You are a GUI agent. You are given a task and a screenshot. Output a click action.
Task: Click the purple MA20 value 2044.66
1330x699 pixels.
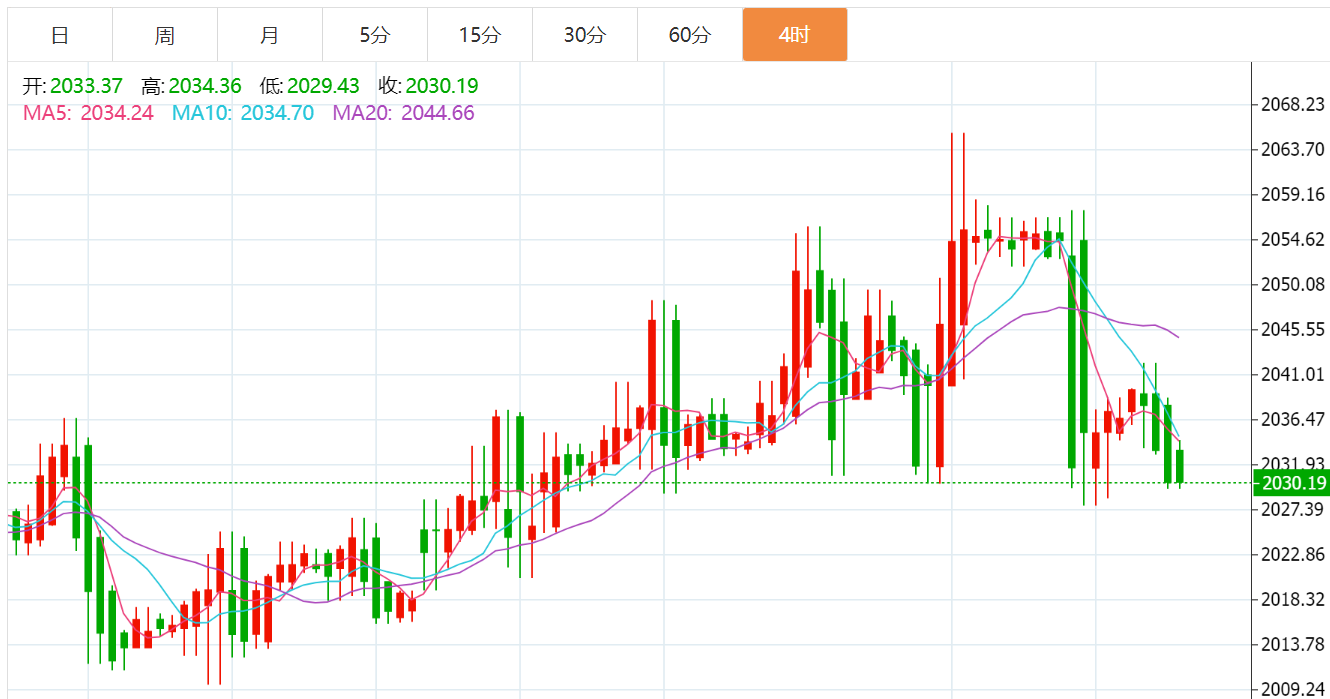(437, 113)
